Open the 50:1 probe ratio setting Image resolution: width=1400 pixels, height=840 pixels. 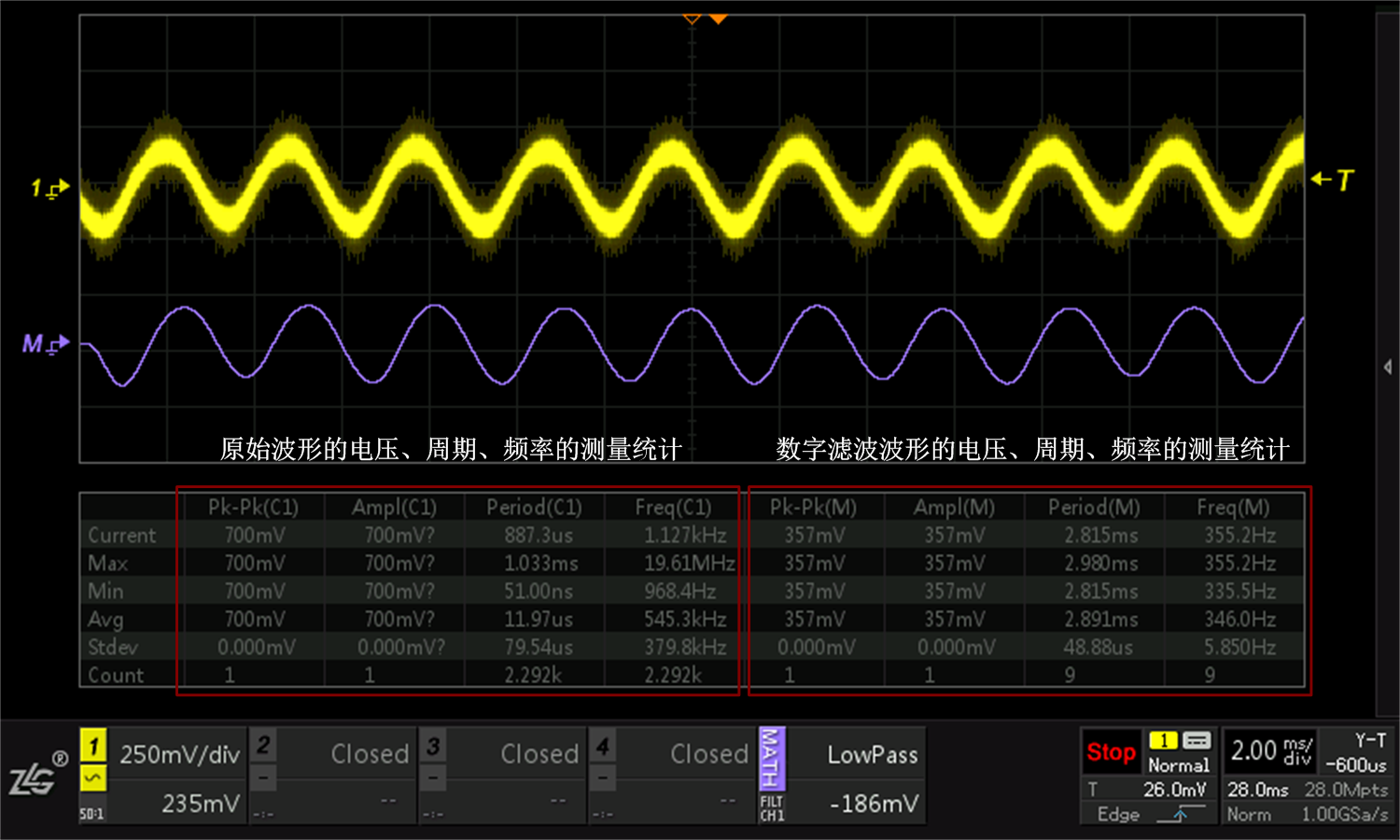point(92,814)
